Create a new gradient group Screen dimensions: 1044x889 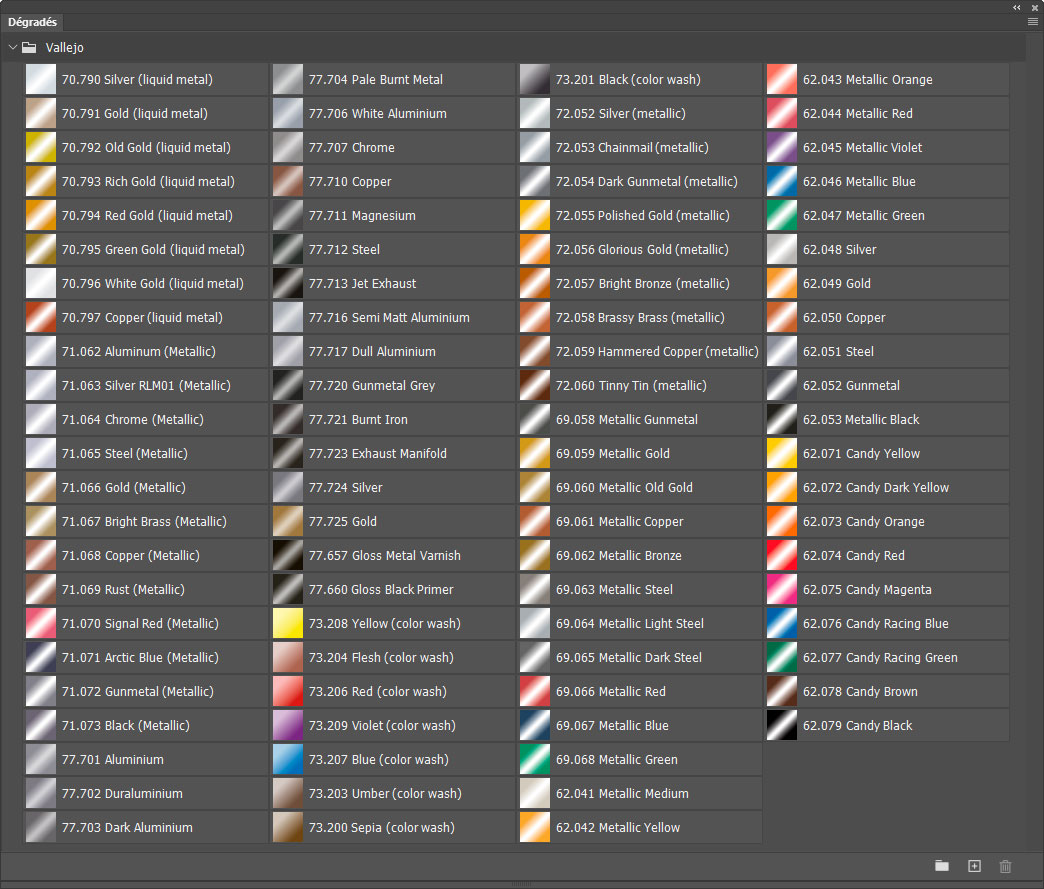(x=942, y=866)
